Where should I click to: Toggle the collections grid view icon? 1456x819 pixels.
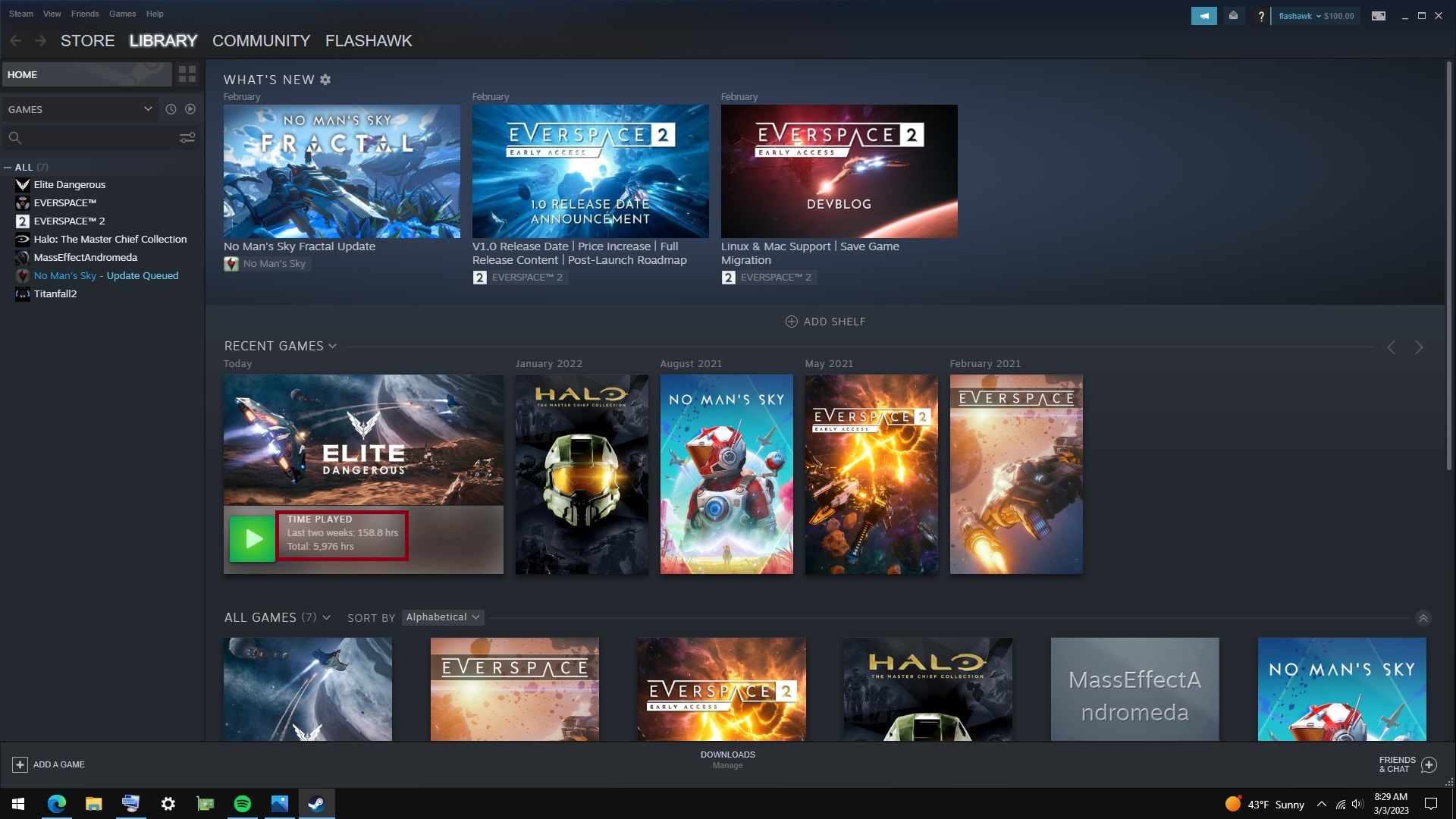pyautogui.click(x=187, y=74)
